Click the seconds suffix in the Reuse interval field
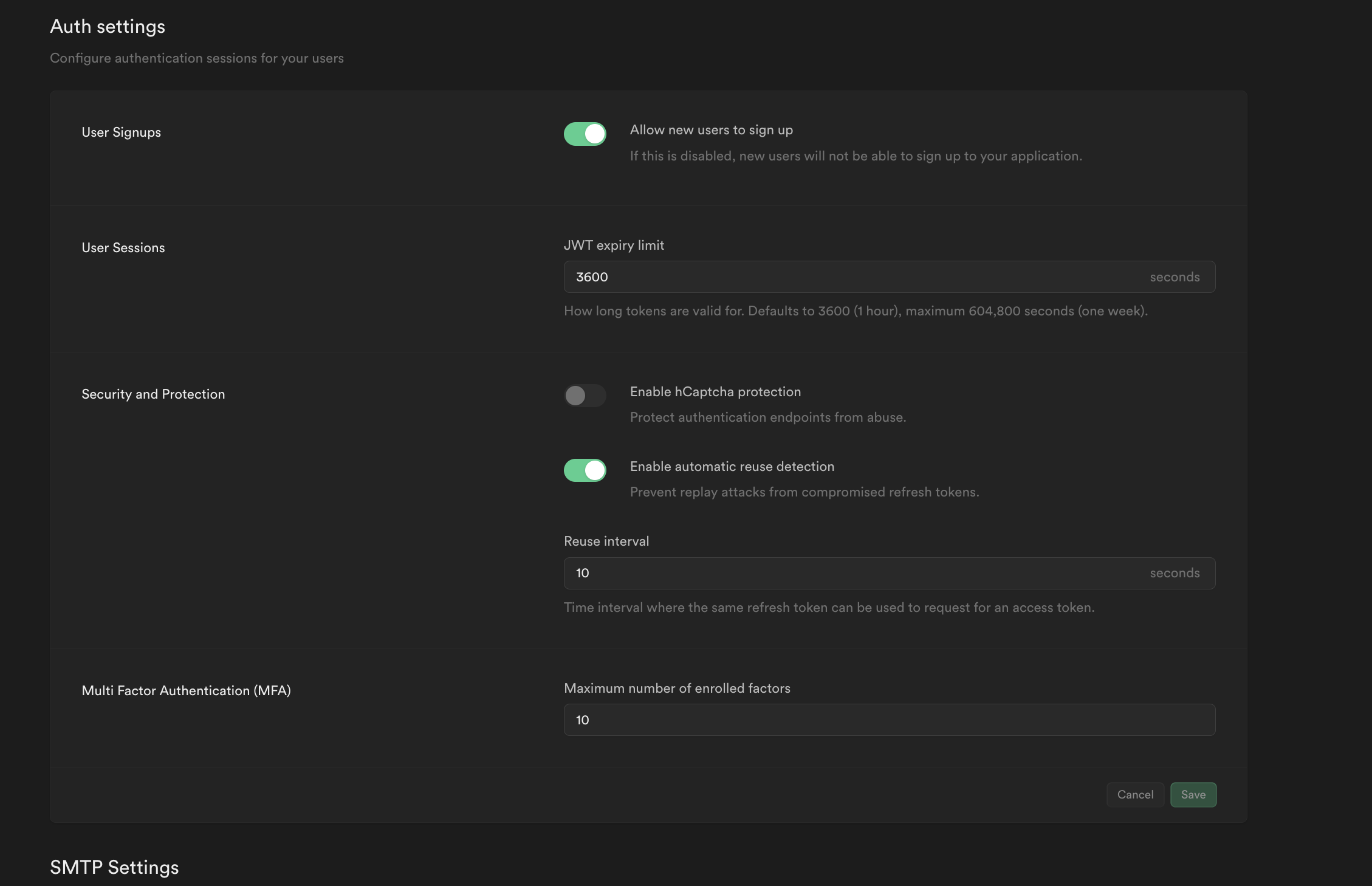The width and height of the screenshot is (1372, 886). click(1175, 573)
